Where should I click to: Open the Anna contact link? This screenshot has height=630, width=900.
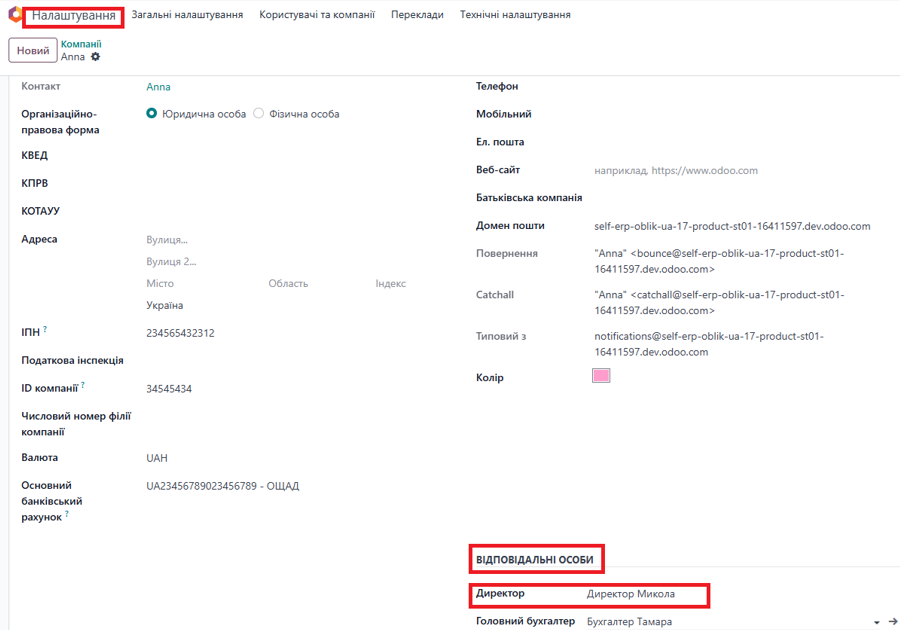(158, 87)
